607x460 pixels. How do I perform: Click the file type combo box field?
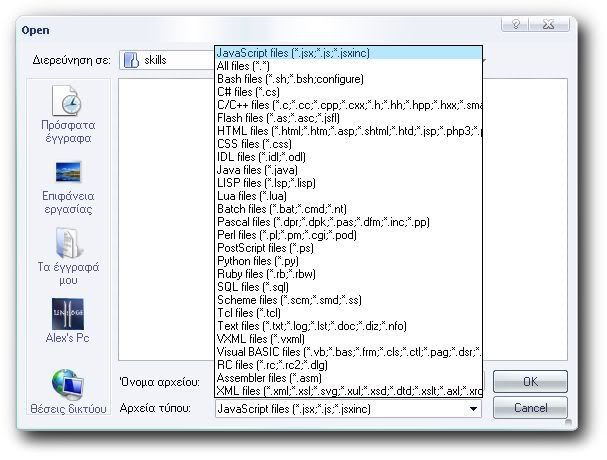(348, 409)
